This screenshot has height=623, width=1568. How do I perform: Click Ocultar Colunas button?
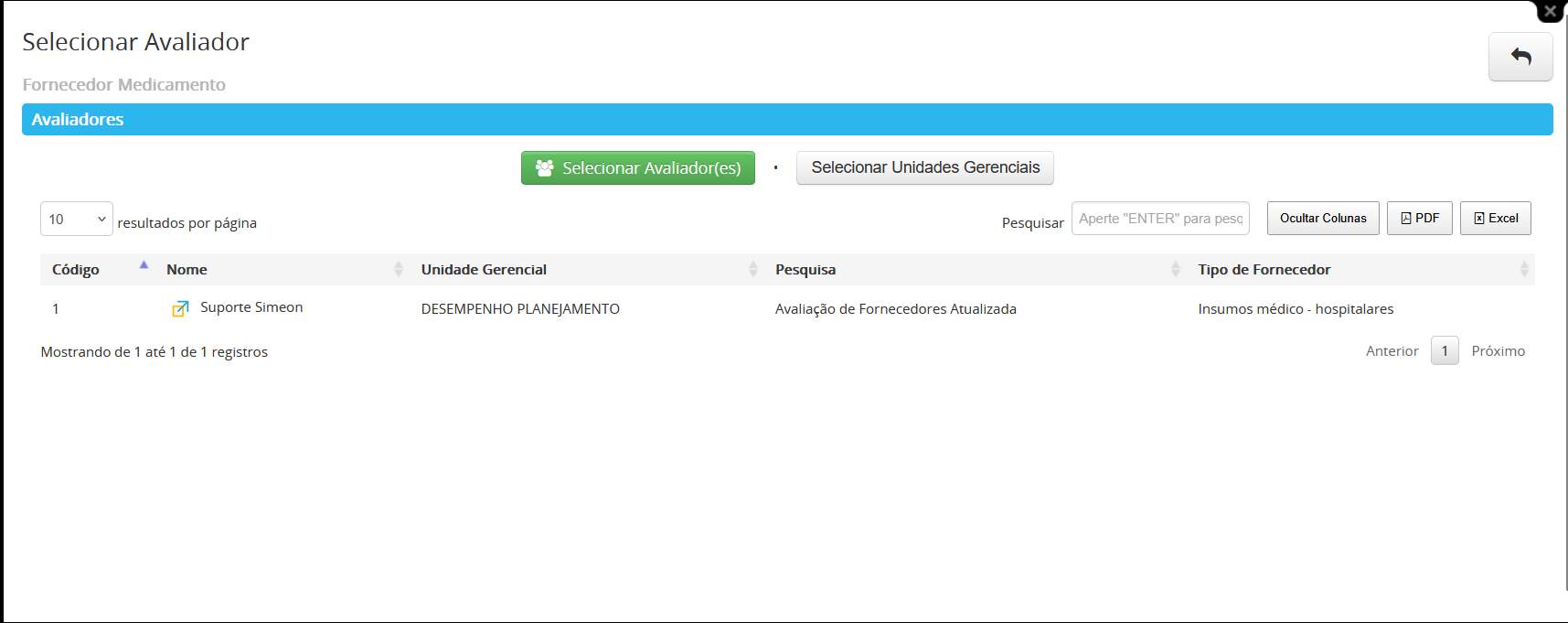[1322, 219]
